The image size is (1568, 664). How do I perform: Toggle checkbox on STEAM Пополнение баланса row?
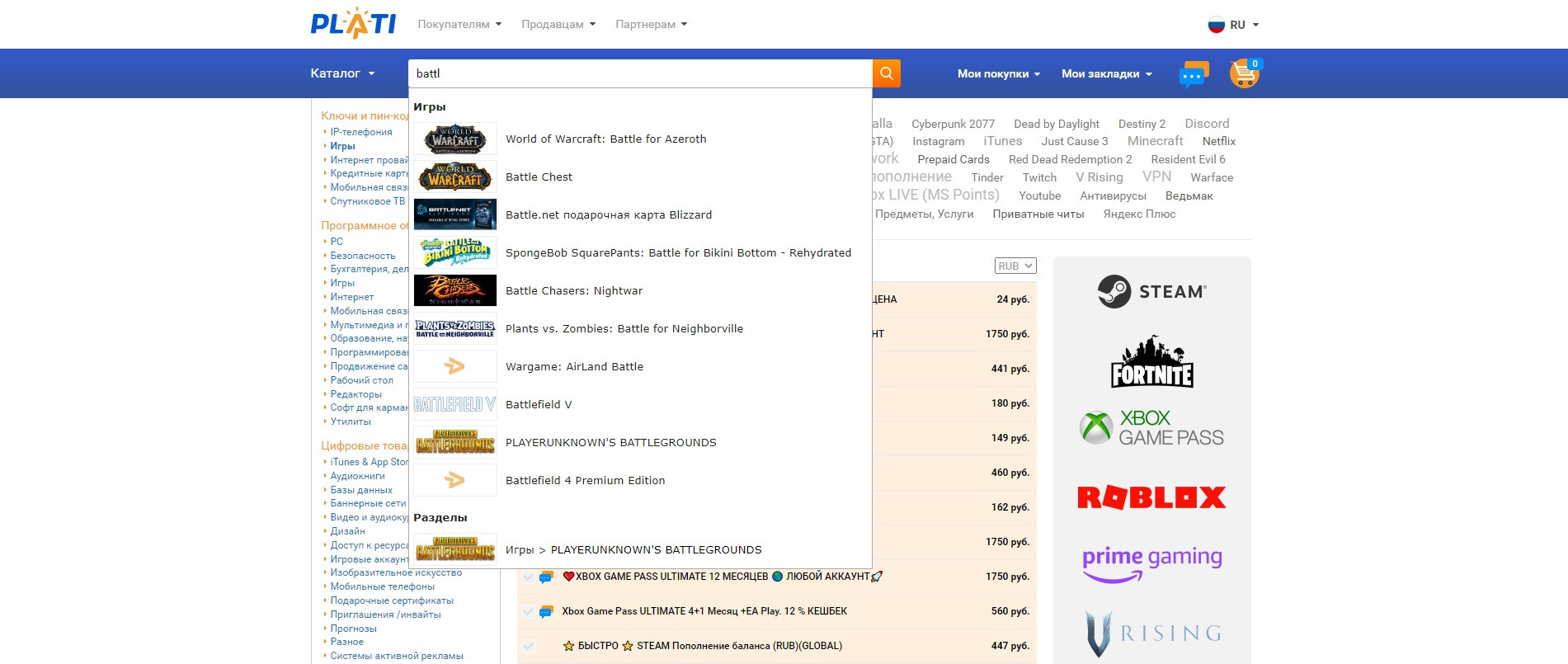[529, 646]
